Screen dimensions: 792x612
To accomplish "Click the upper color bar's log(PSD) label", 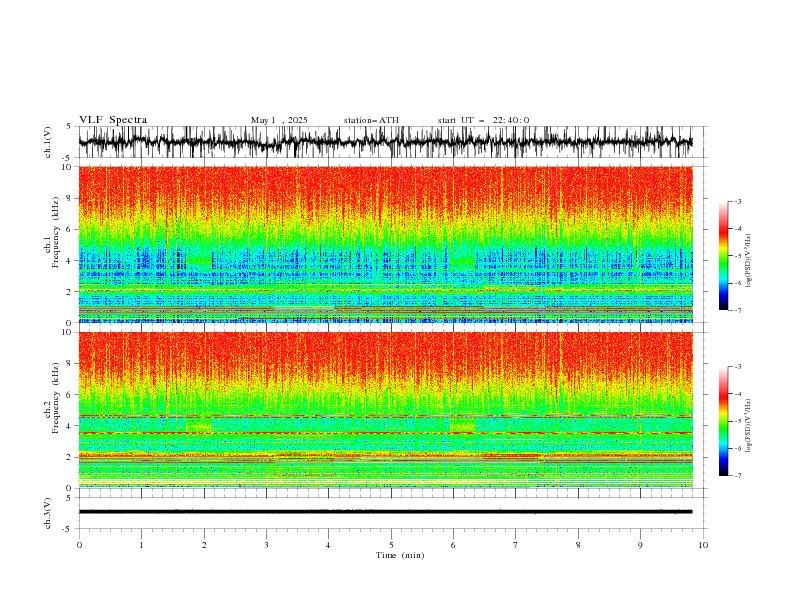I will (x=749, y=261).
